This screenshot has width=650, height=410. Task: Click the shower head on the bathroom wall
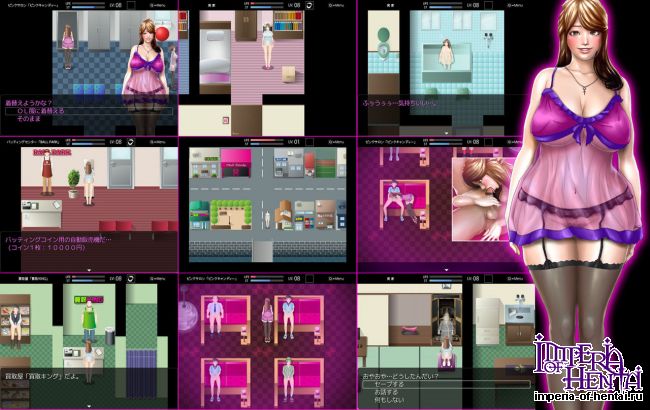489,38
